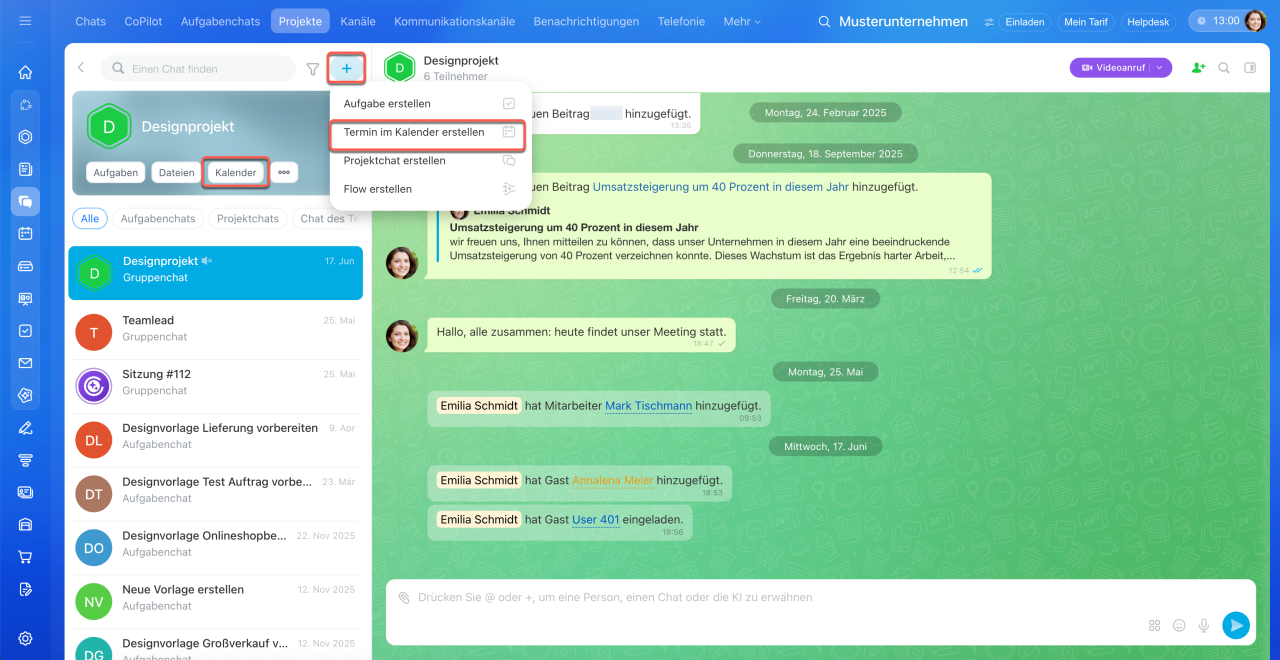Image resolution: width=1280 pixels, height=660 pixels.
Task: Click the add participant green icon
Action: [x=1198, y=68]
